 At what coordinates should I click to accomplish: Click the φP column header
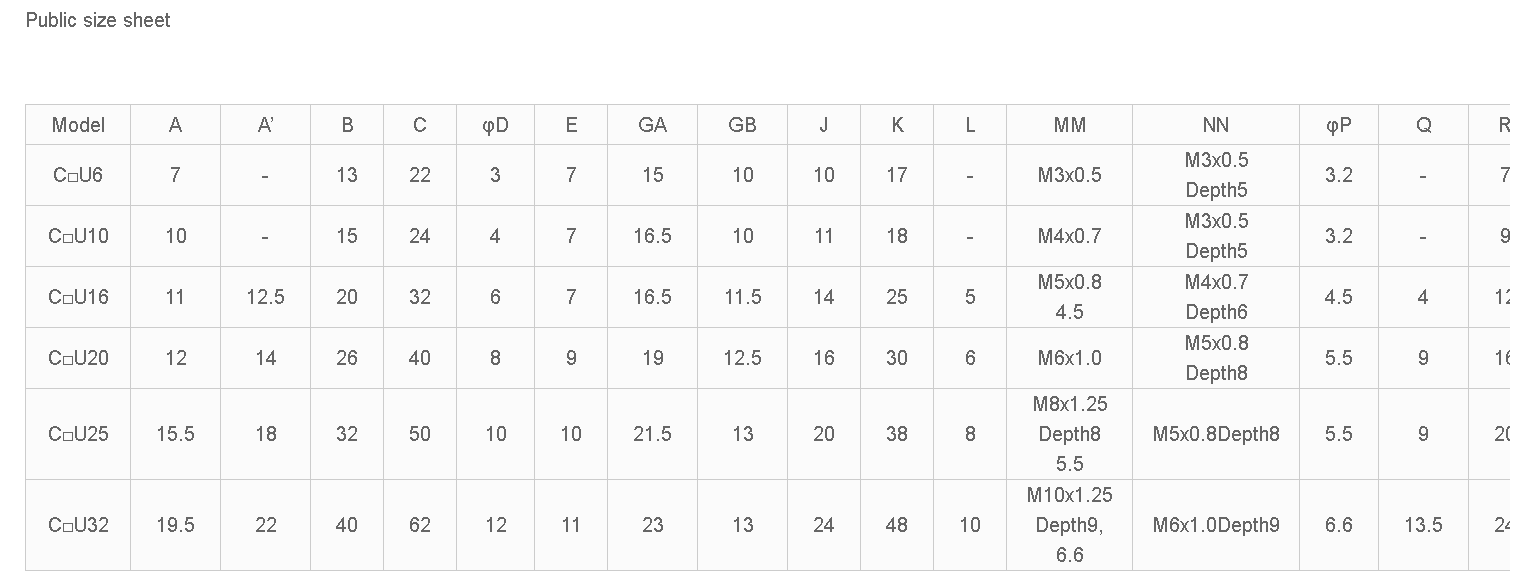click(1338, 125)
